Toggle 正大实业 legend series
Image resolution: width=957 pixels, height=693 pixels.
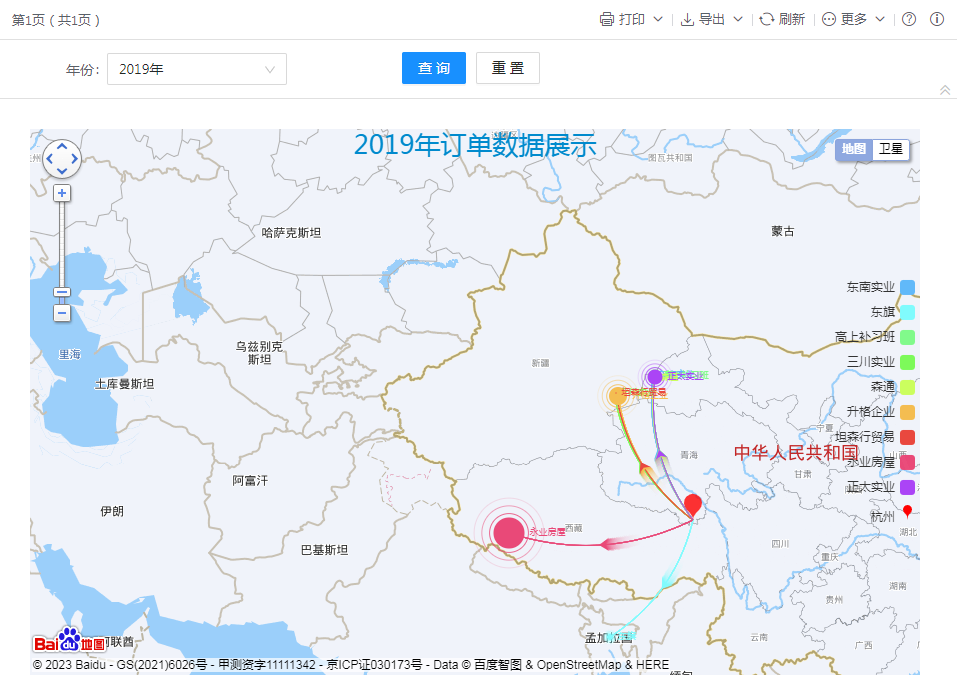pyautogui.click(x=907, y=487)
